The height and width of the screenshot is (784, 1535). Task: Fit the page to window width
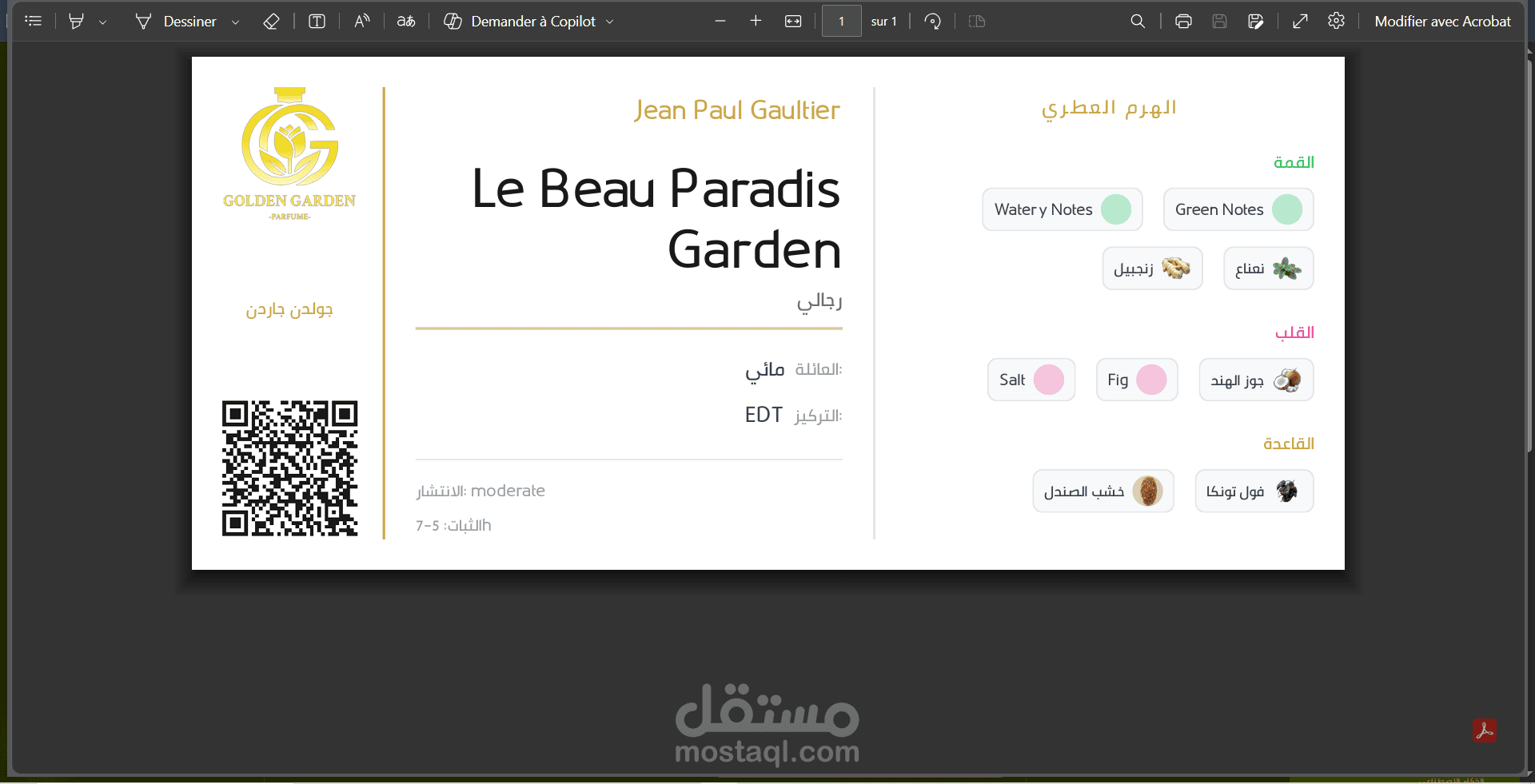(x=793, y=22)
